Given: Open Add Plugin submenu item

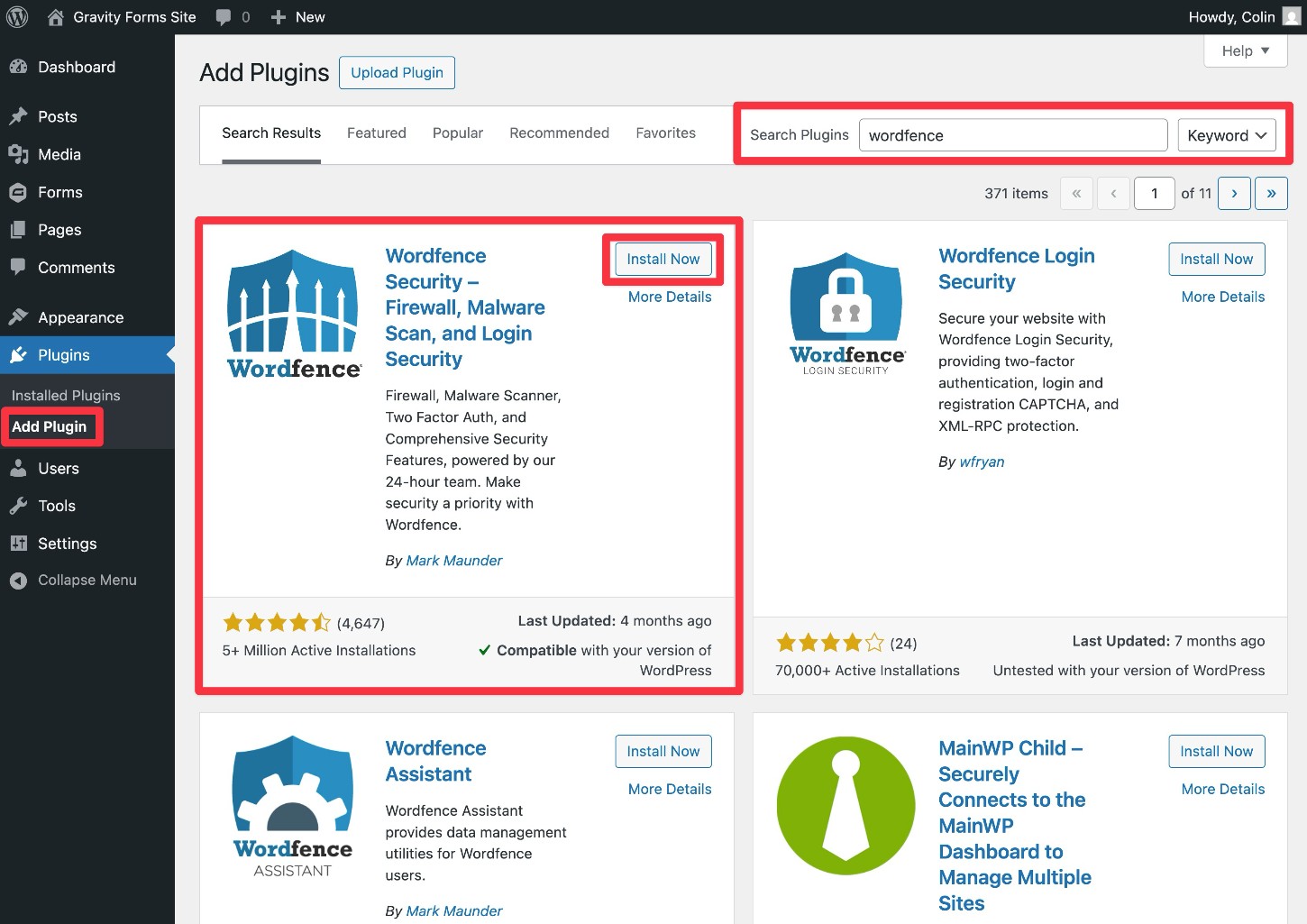Looking at the screenshot, I should click(x=50, y=426).
